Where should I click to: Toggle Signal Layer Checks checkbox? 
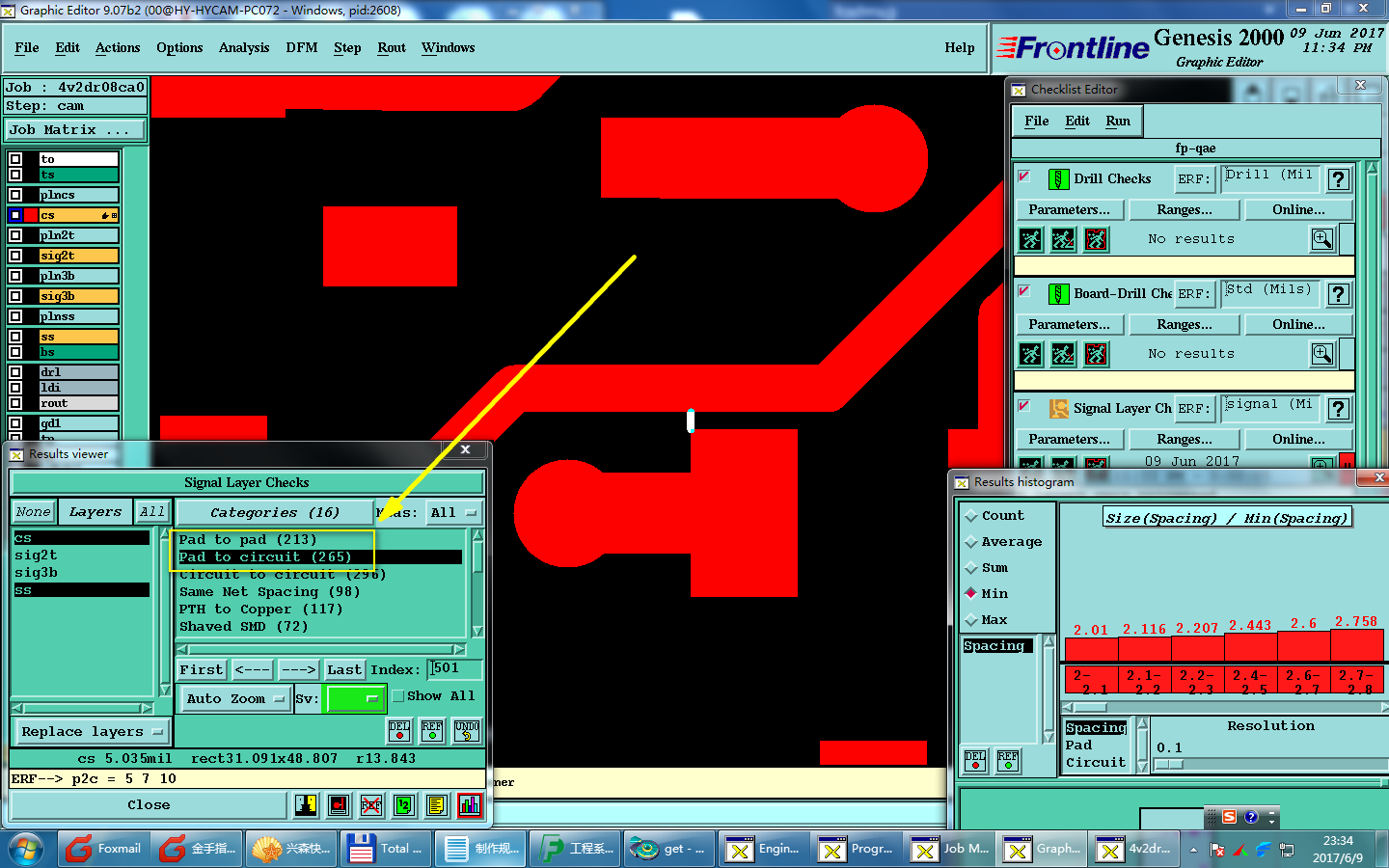[1024, 406]
